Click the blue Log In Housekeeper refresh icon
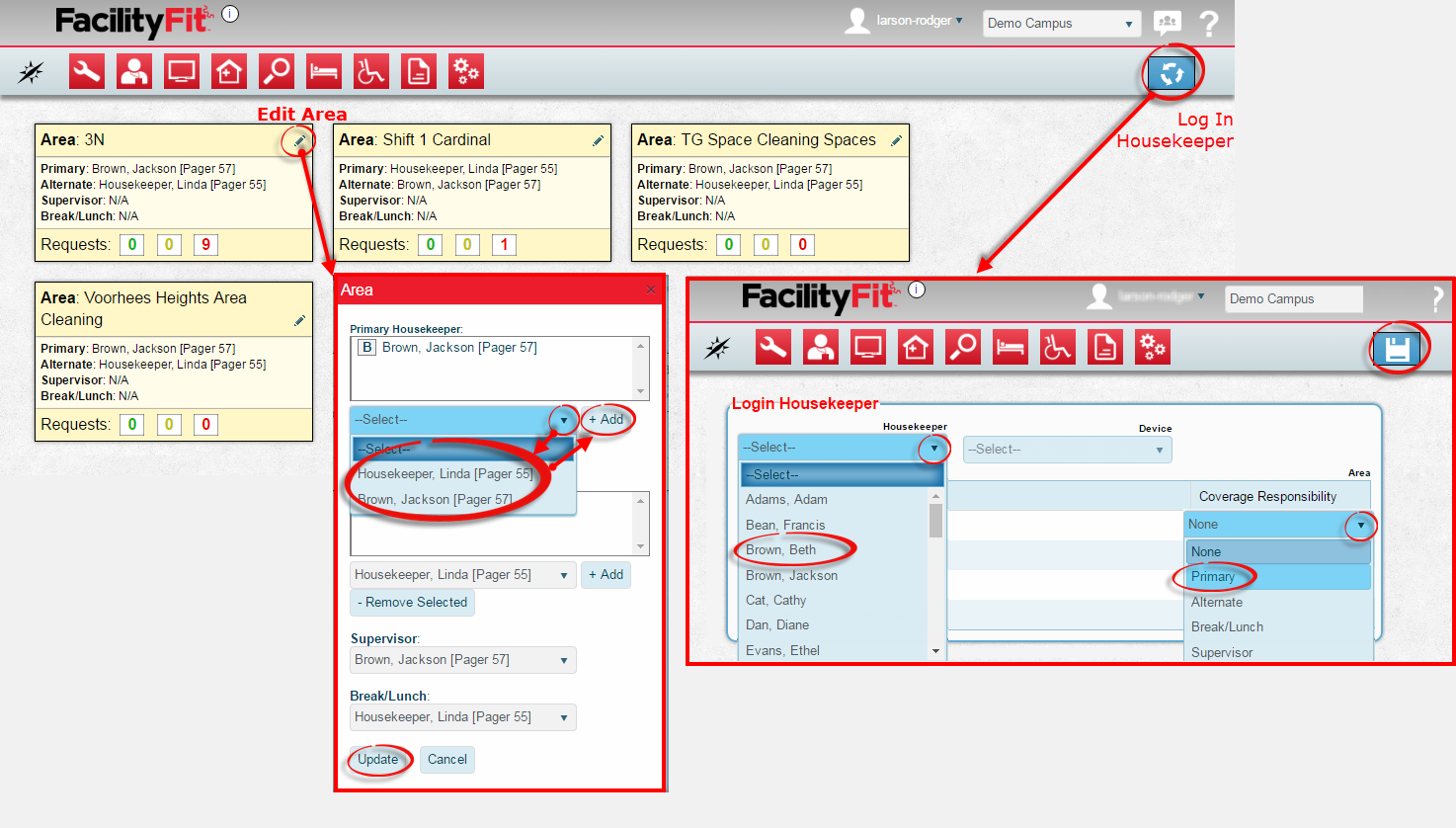Viewport: 1456px width, 828px height. pyautogui.click(x=1171, y=72)
